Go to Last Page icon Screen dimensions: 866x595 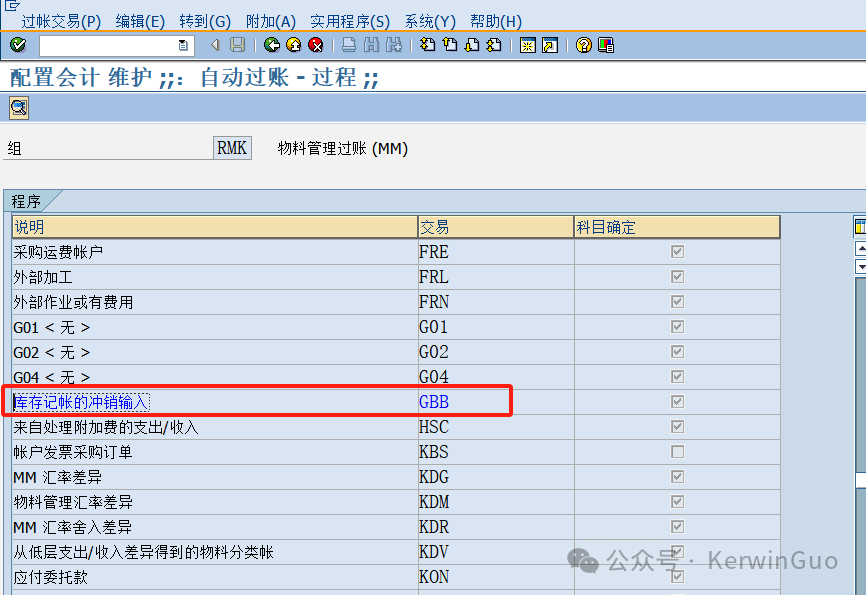(x=494, y=45)
